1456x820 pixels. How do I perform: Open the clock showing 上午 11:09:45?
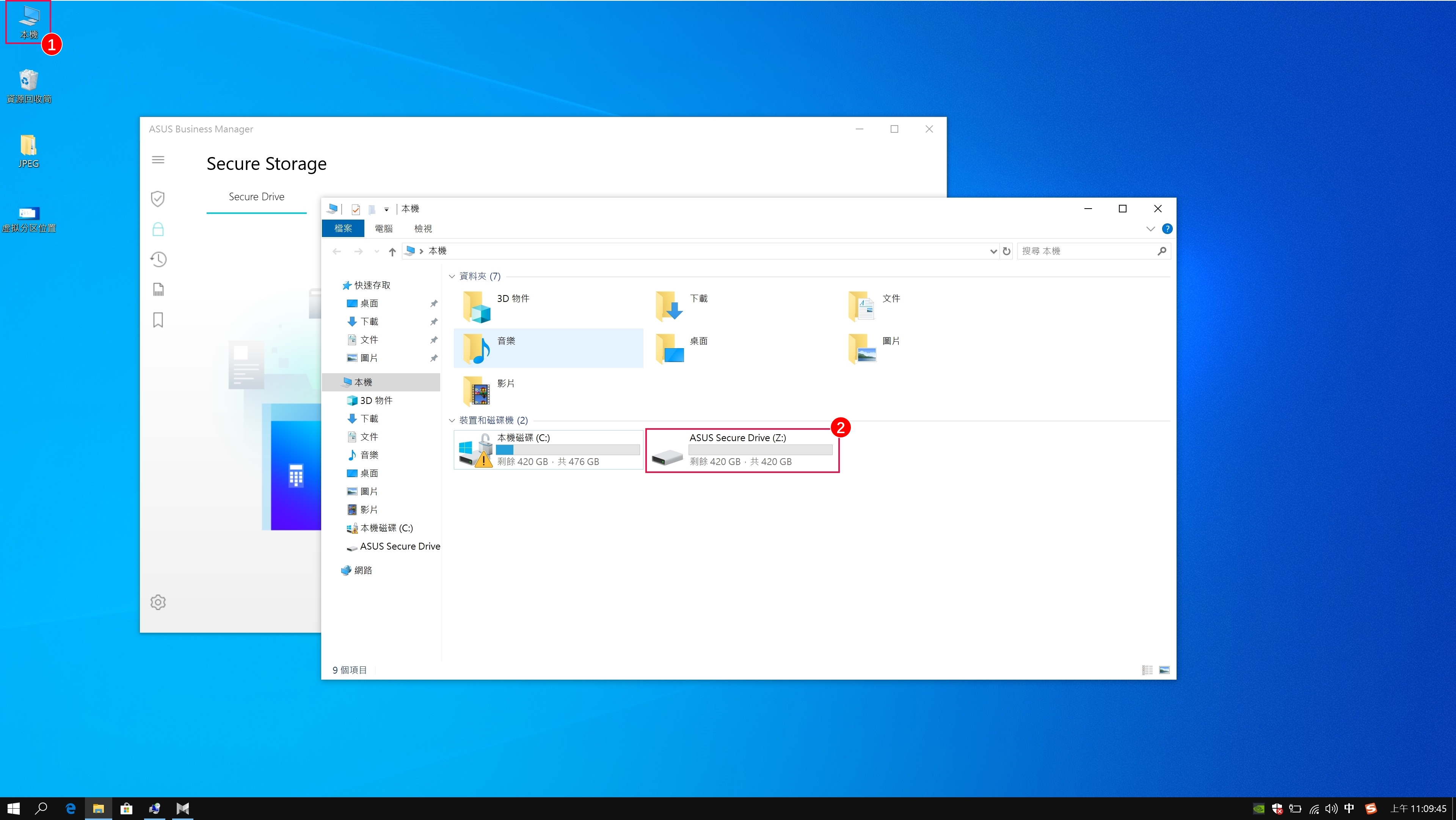[1418, 809]
